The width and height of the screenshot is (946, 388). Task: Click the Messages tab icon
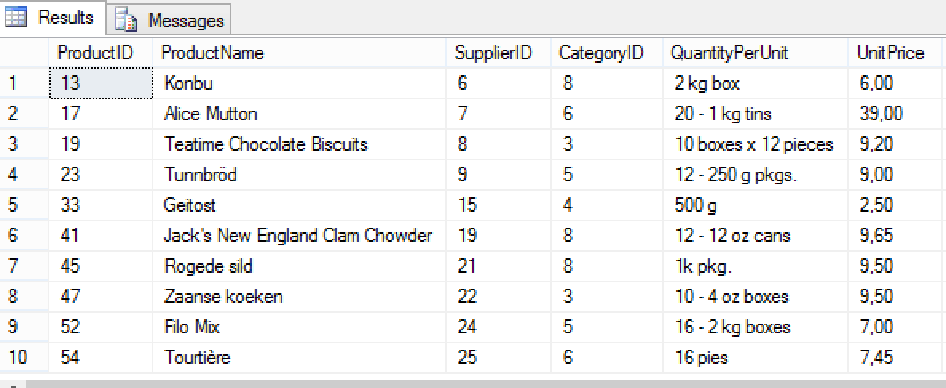tap(127, 21)
